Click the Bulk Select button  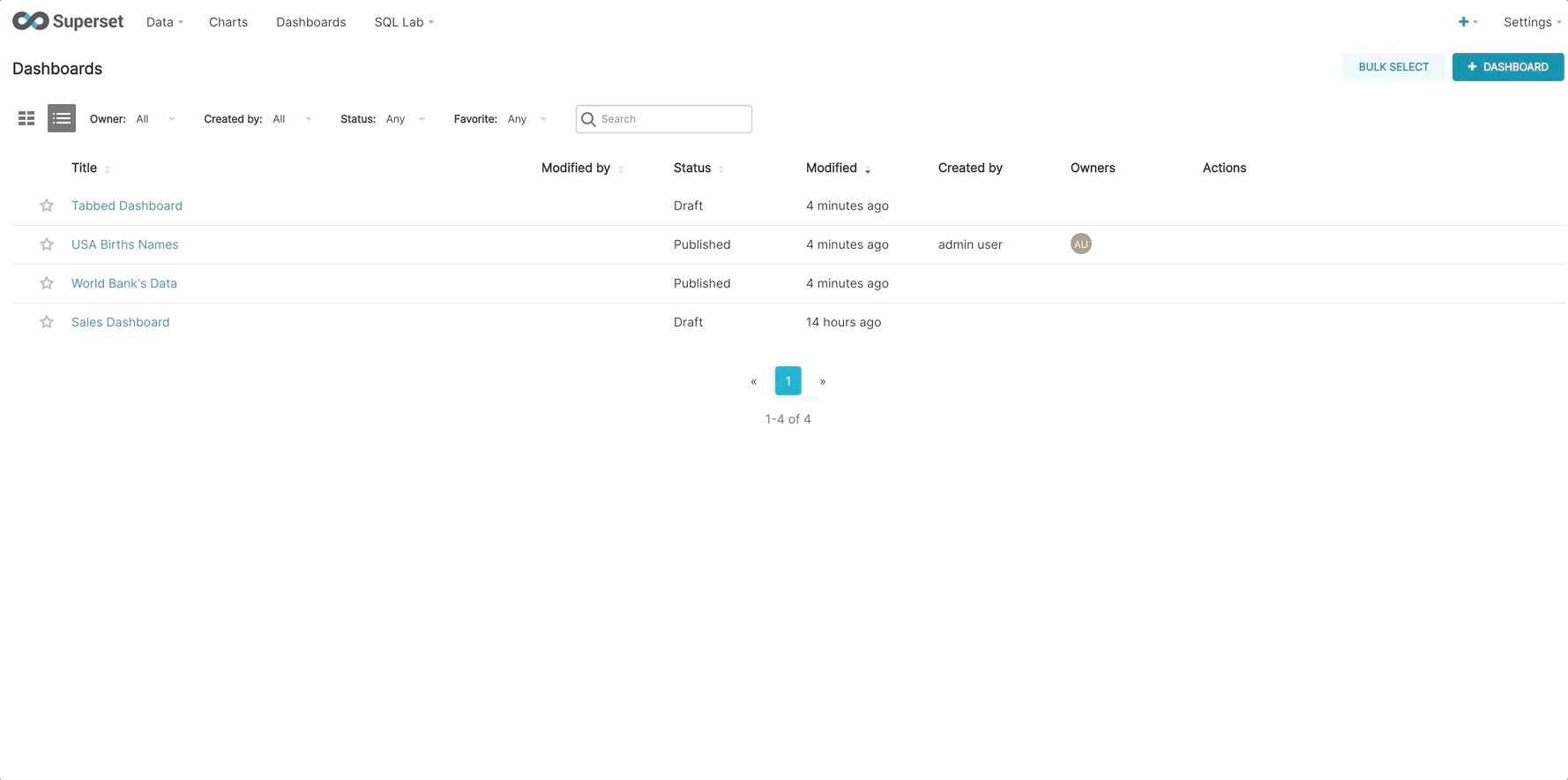pos(1393,67)
